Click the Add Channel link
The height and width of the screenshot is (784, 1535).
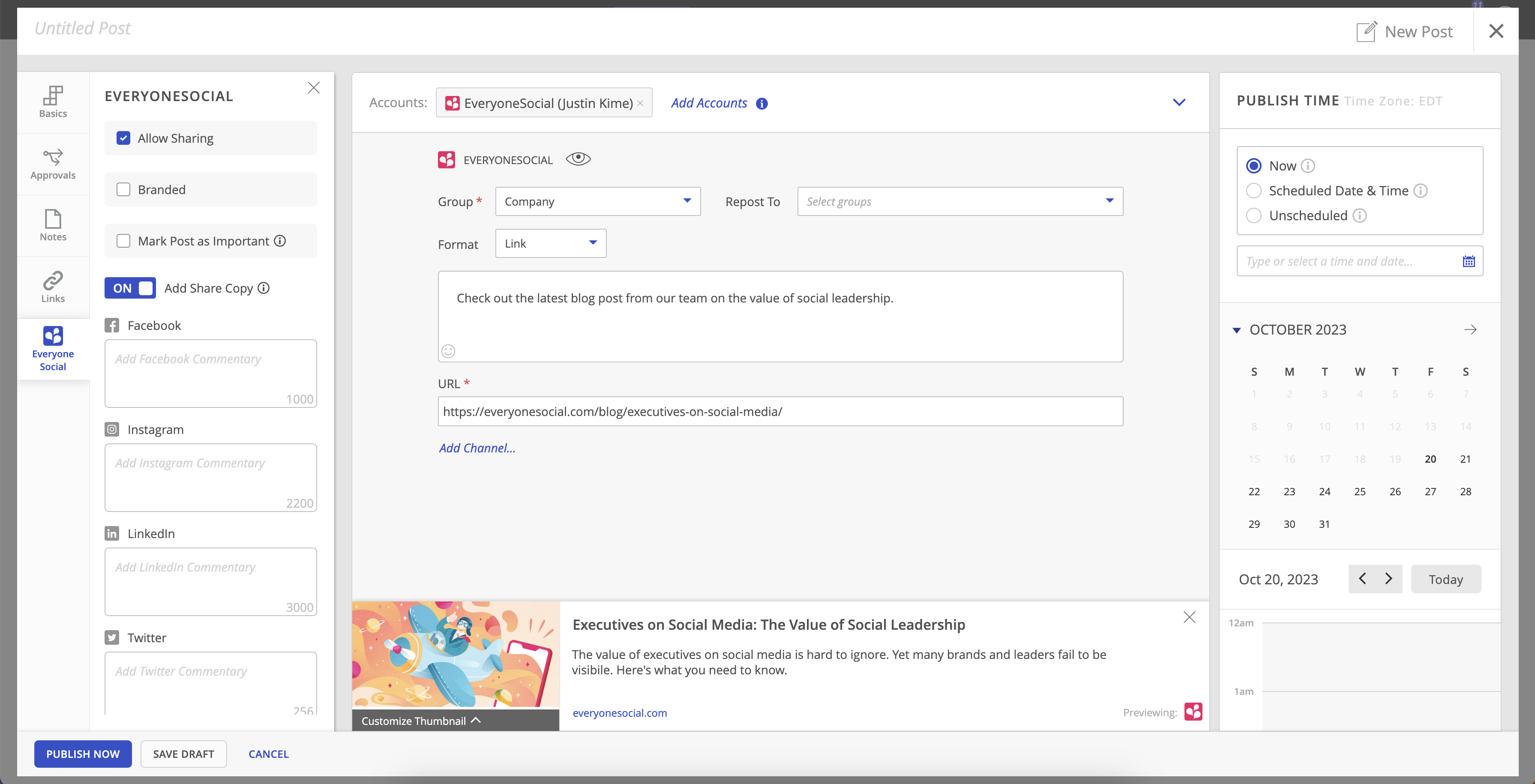tap(477, 448)
